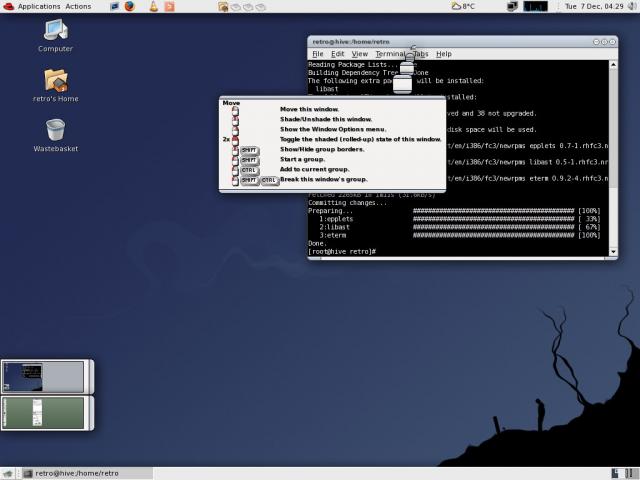The height and width of the screenshot is (480, 640).
Task: Click the terminal vertical scrollbar track
Action: point(613,158)
